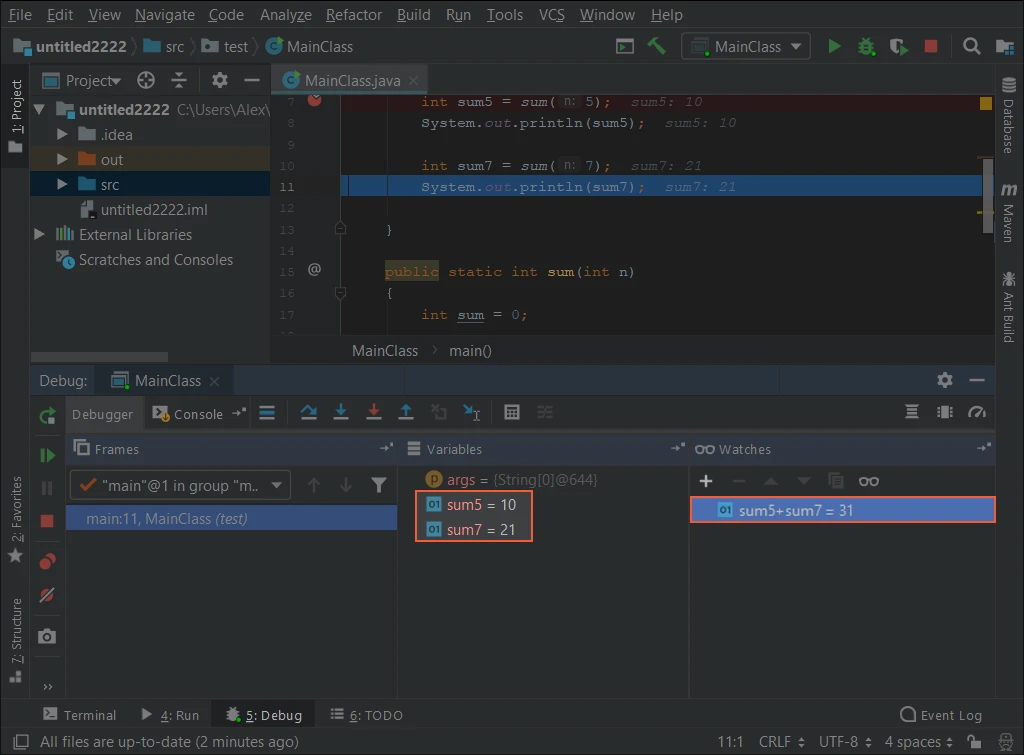This screenshot has height=755, width=1024.
Task: Open the MainClass run configuration dropdown
Action: pos(746,46)
